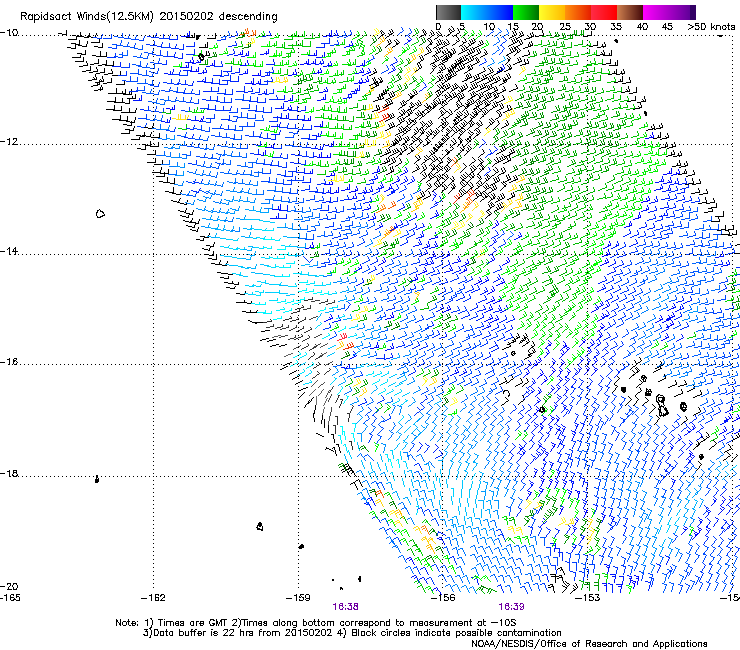Viewport: 740px width, 650px height.
Task: Click the 'Note: 1) Times are GMT' line
Action: (316, 623)
